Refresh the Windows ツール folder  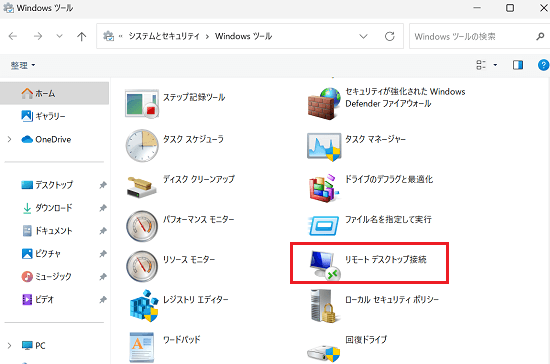(x=390, y=36)
